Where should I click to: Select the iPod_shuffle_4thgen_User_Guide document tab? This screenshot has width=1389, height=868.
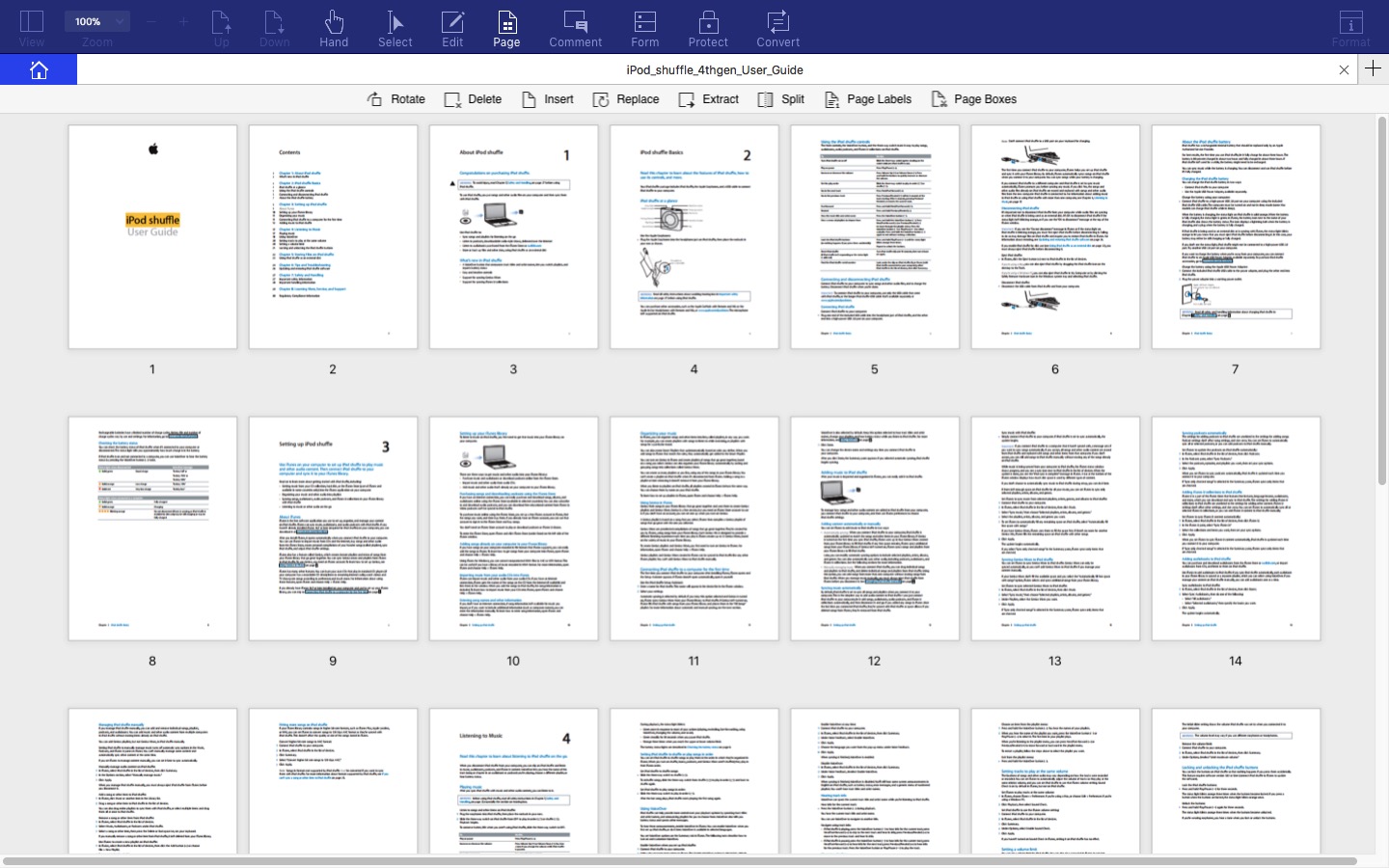715,69
